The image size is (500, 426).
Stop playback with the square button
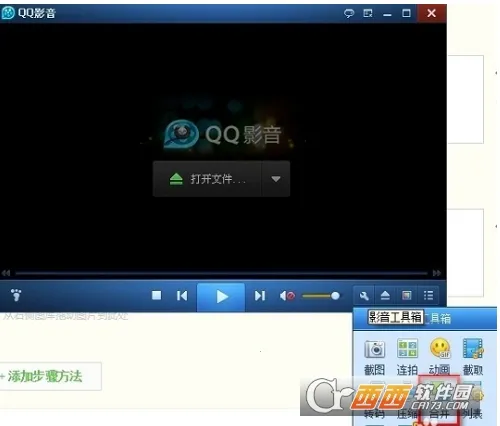[x=156, y=295]
